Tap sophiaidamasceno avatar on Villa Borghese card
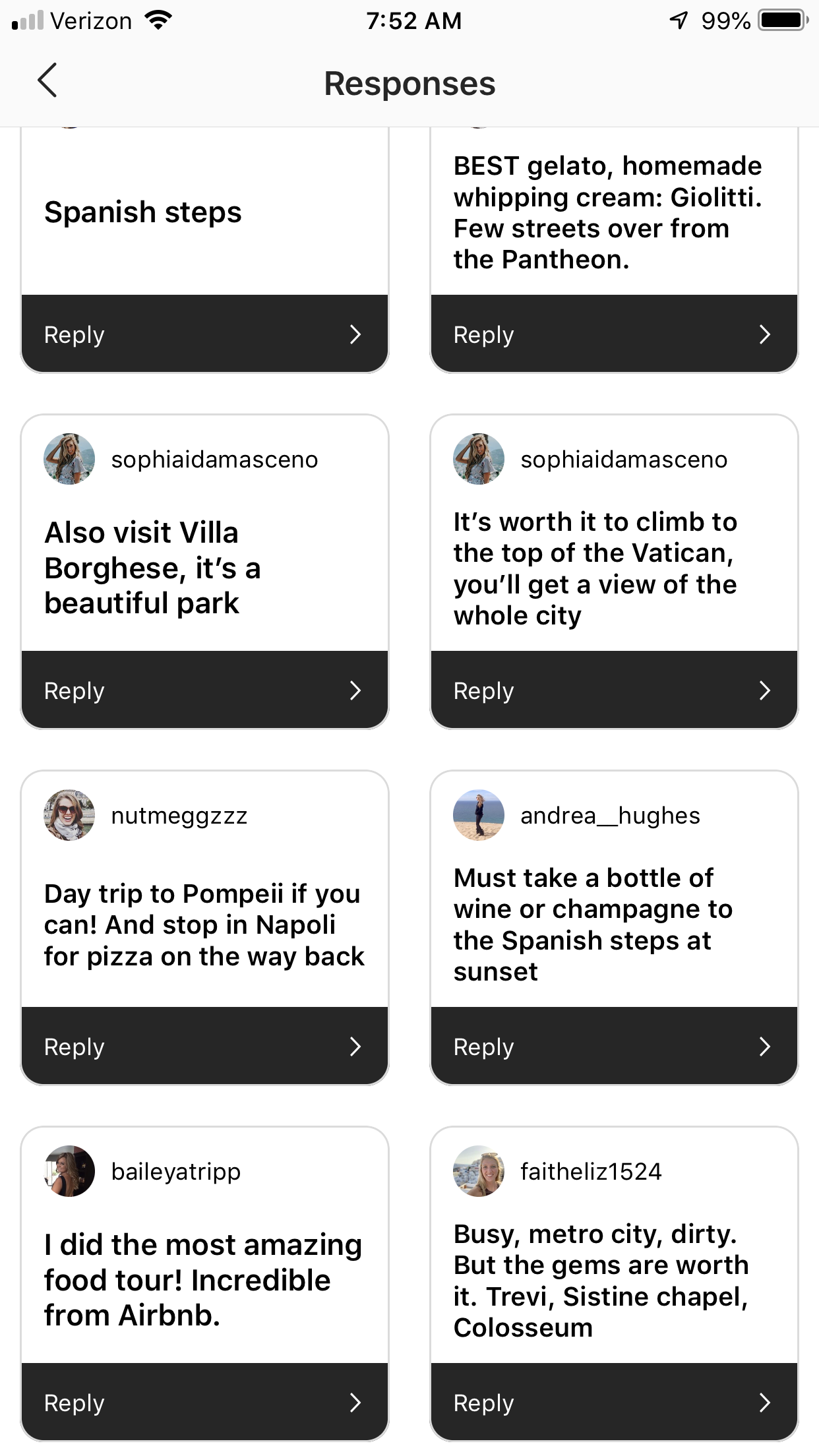The image size is (819, 1456). click(x=69, y=459)
